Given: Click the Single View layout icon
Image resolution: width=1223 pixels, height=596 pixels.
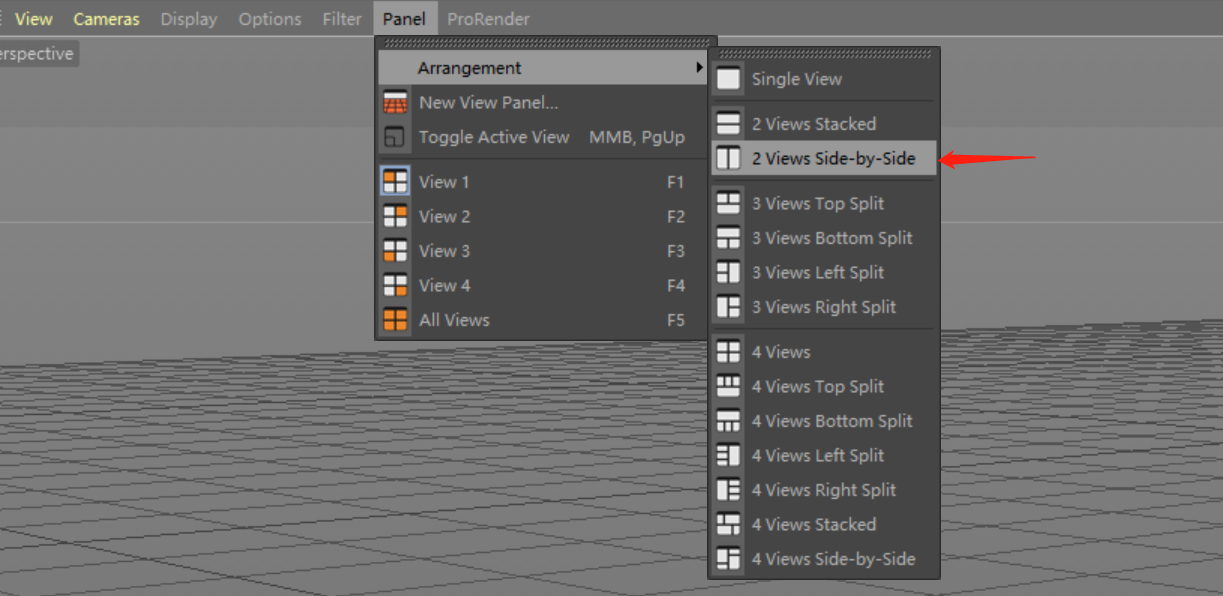Looking at the screenshot, I should 729,79.
